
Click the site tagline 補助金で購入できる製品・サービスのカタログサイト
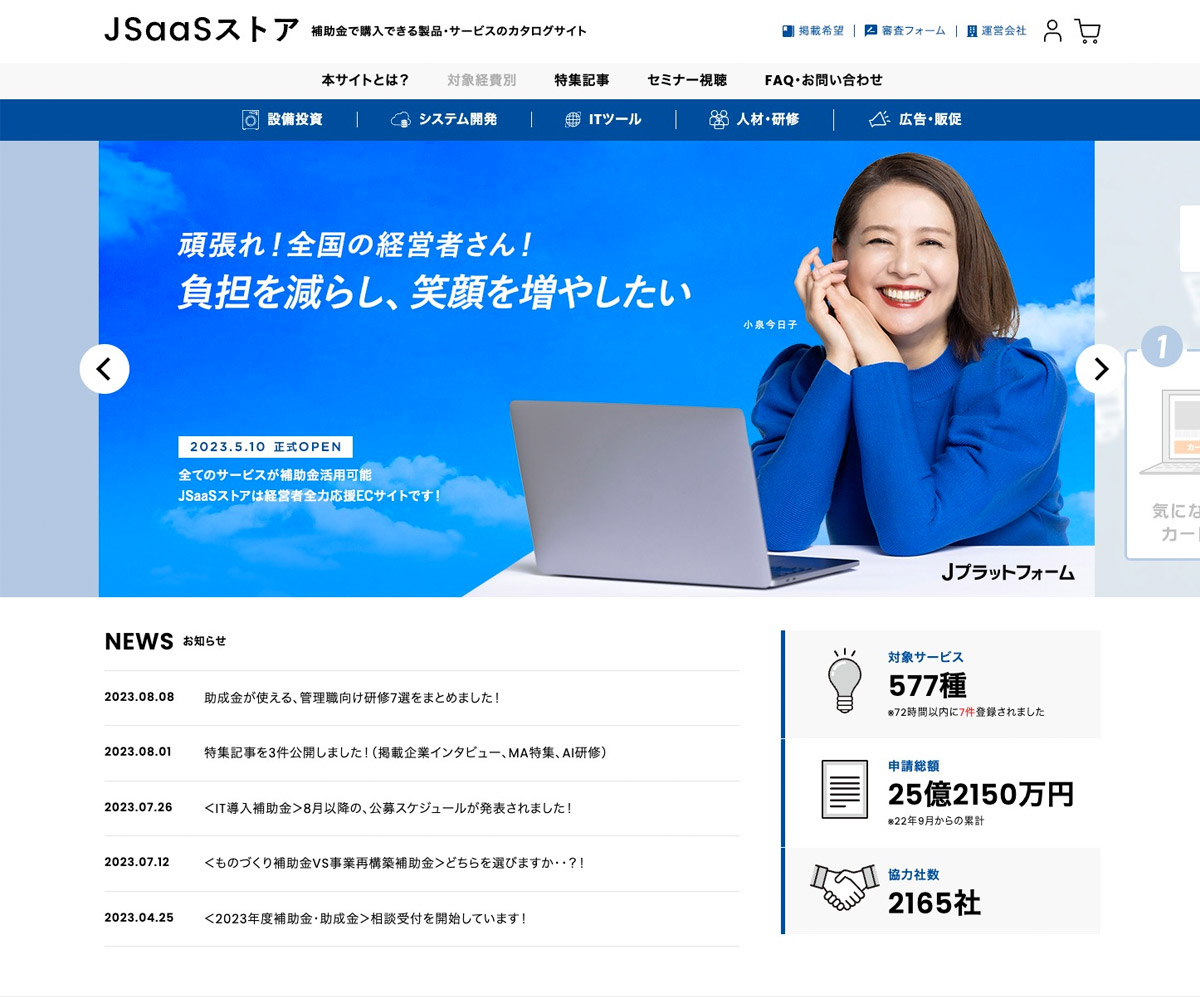tap(449, 31)
